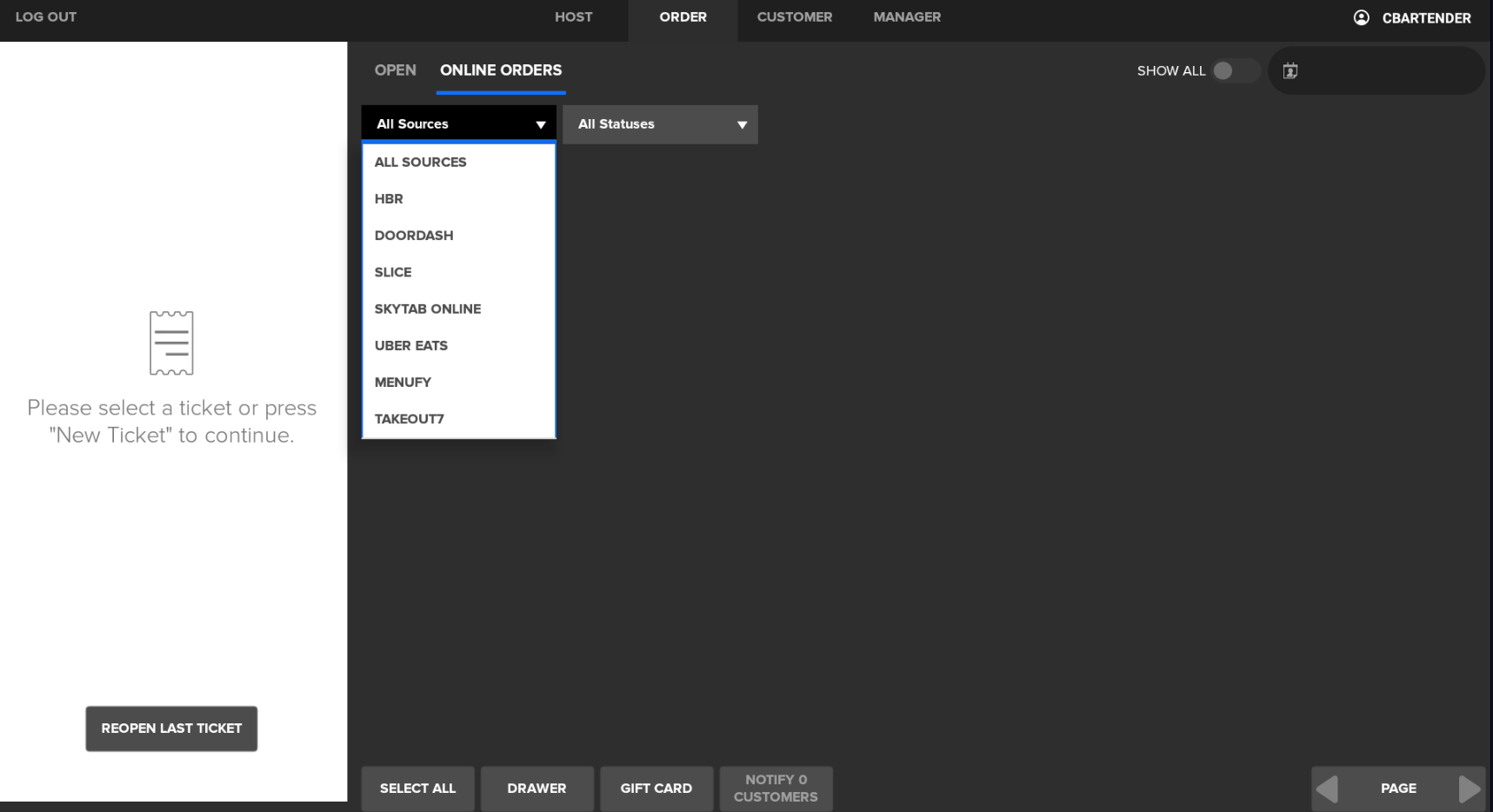Open the All Statuses dropdown
This screenshot has width=1493, height=812.
click(x=660, y=124)
